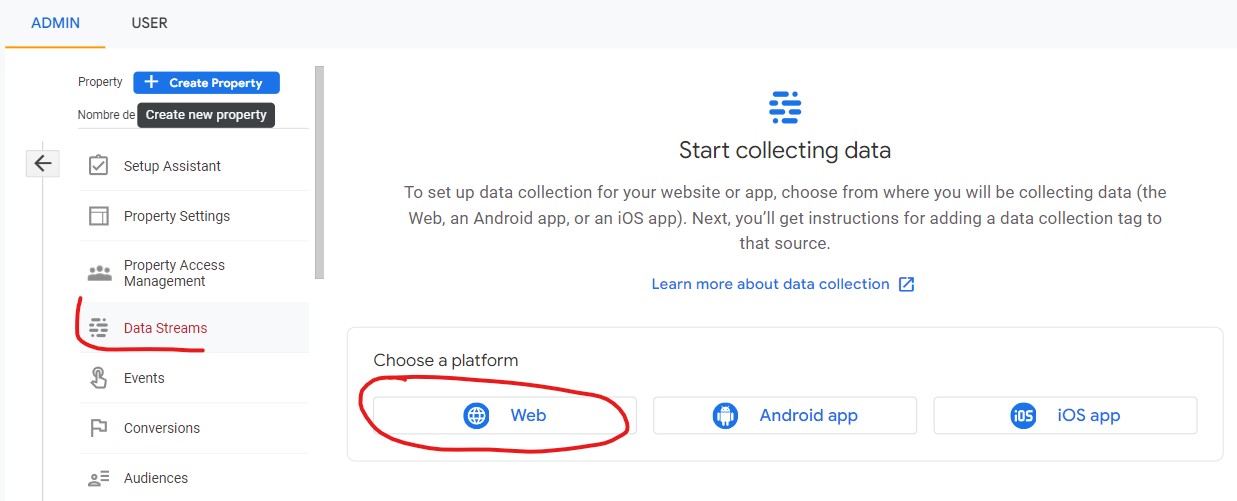Click the Conversions flag icon
This screenshot has height=501, width=1237.
point(98,428)
